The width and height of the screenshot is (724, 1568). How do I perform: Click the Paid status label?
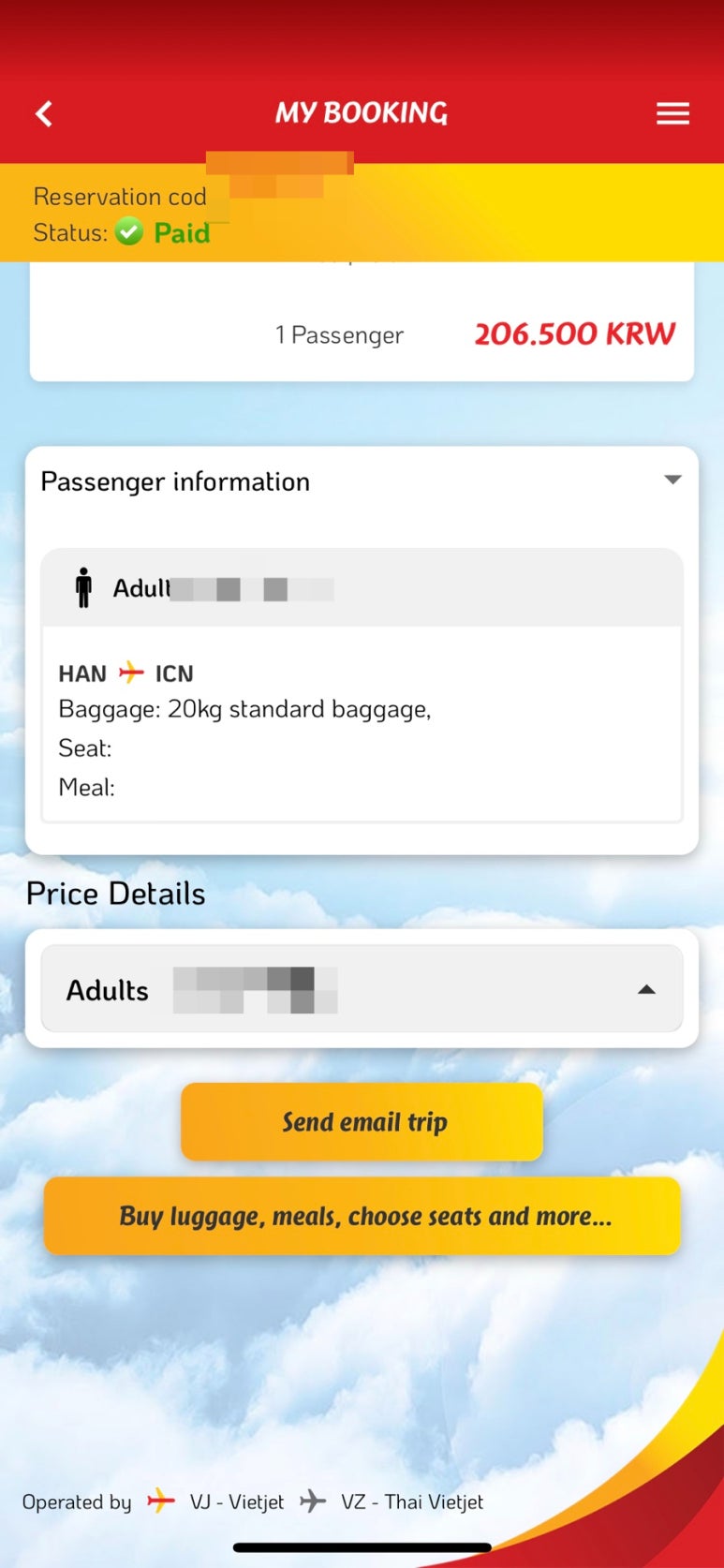182,232
